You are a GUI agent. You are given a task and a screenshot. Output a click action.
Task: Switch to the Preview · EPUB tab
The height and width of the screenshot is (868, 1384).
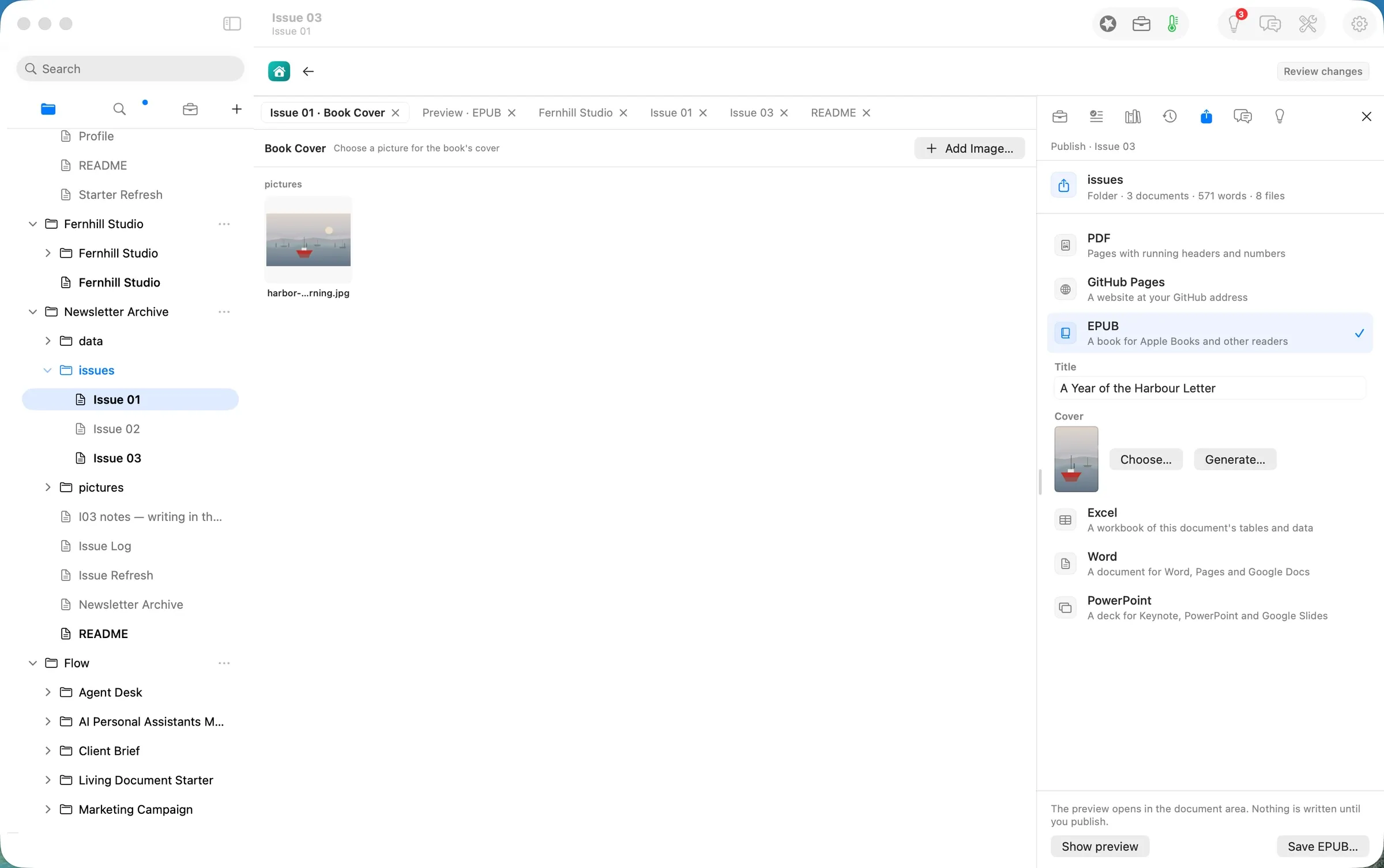(461, 113)
